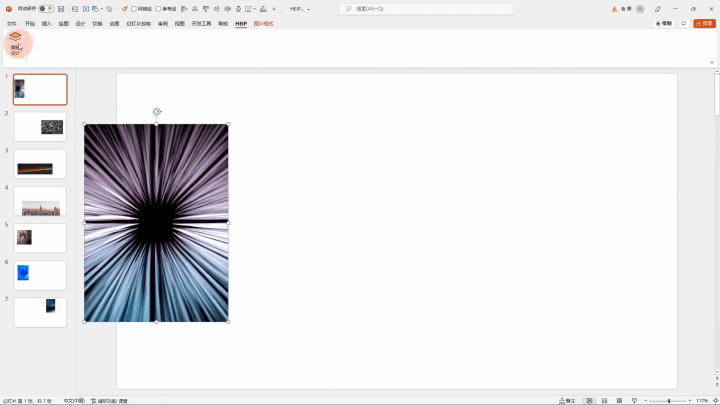Image resolution: width=720 pixels, height=405 pixels.
Task: Switch to Reading view icon
Action: (619, 401)
